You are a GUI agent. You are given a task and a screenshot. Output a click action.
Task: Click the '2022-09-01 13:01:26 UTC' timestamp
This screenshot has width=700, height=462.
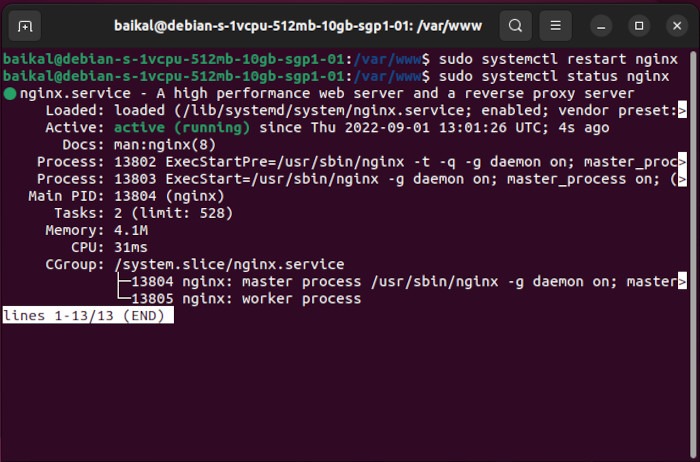coord(446,128)
